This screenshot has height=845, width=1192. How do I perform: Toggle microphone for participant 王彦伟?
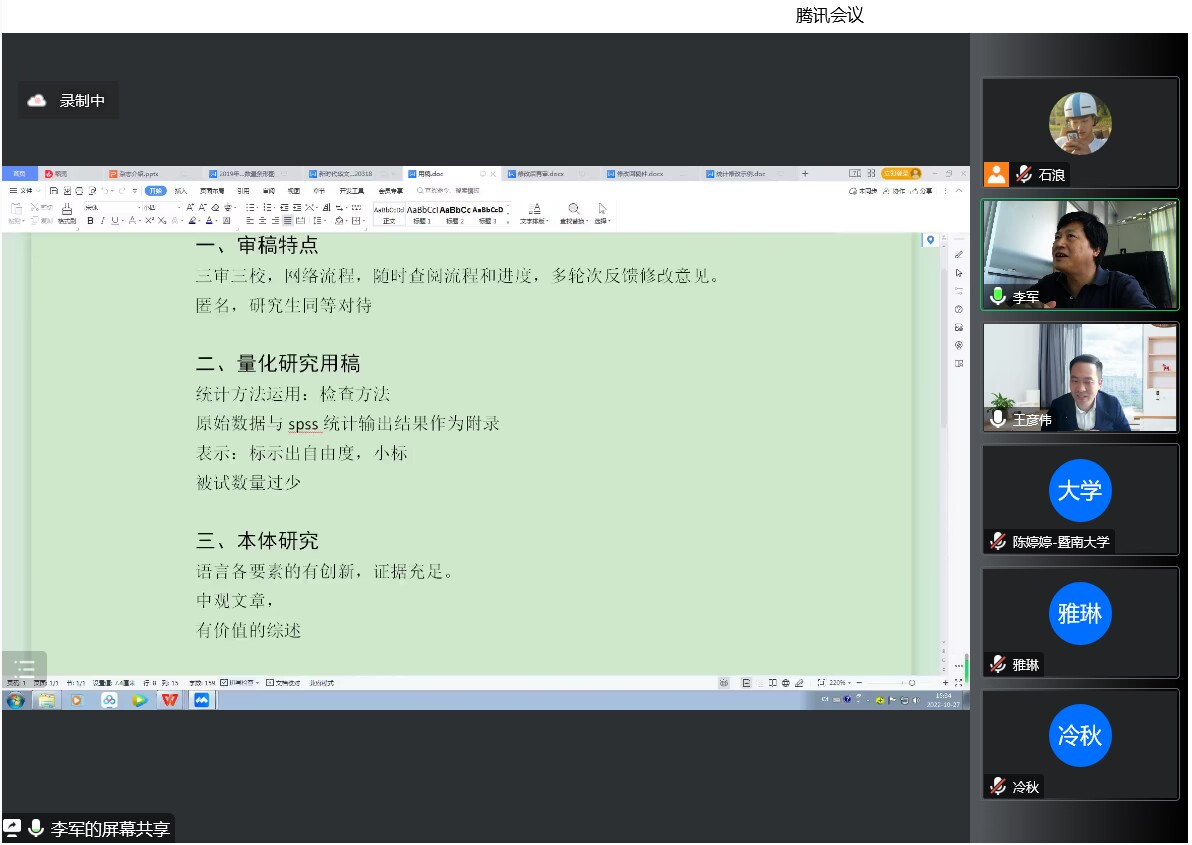coord(998,419)
